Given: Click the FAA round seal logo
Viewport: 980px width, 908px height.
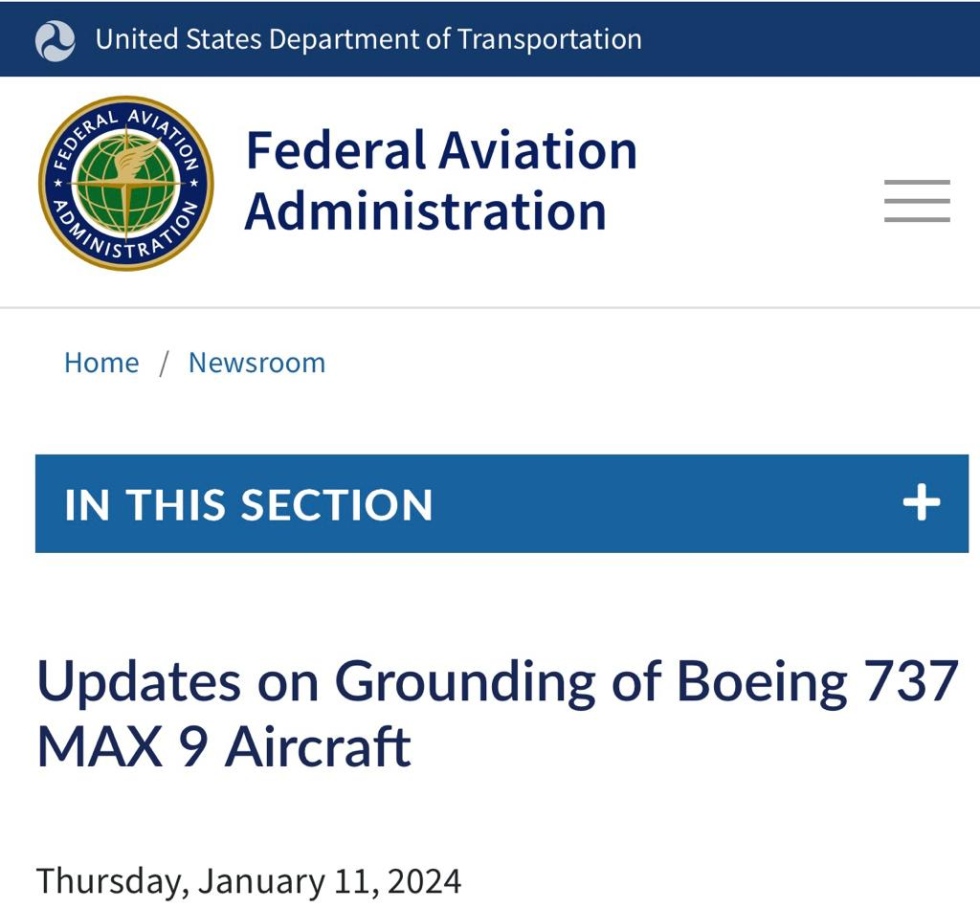Looking at the screenshot, I should pos(126,183).
